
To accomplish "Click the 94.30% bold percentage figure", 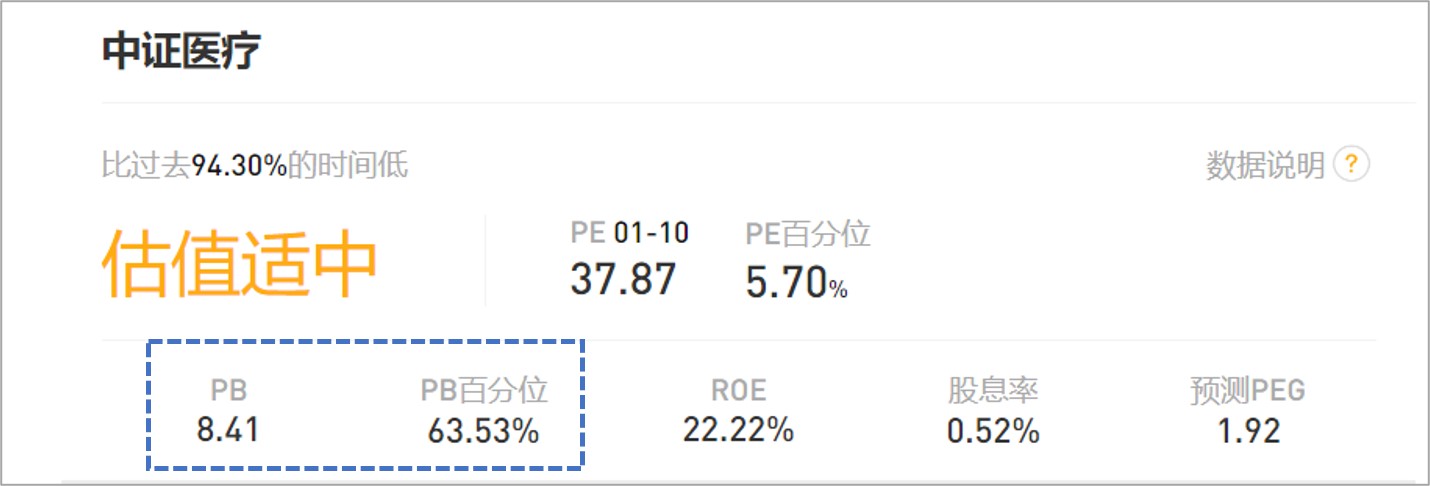I will [x=240, y=165].
